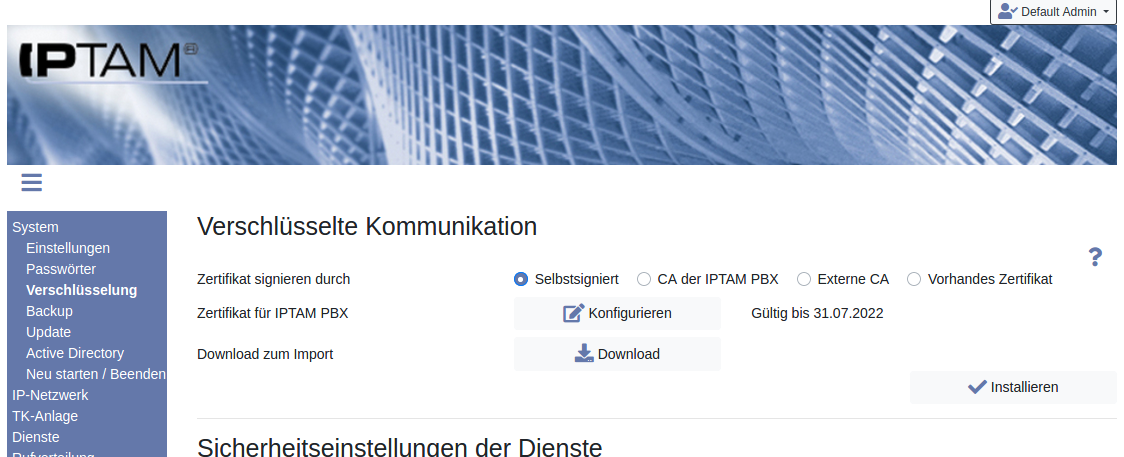Screen dimensions: 1124x457
Task: Select Selbstsigniert radio option
Action: pyautogui.click(x=521, y=279)
